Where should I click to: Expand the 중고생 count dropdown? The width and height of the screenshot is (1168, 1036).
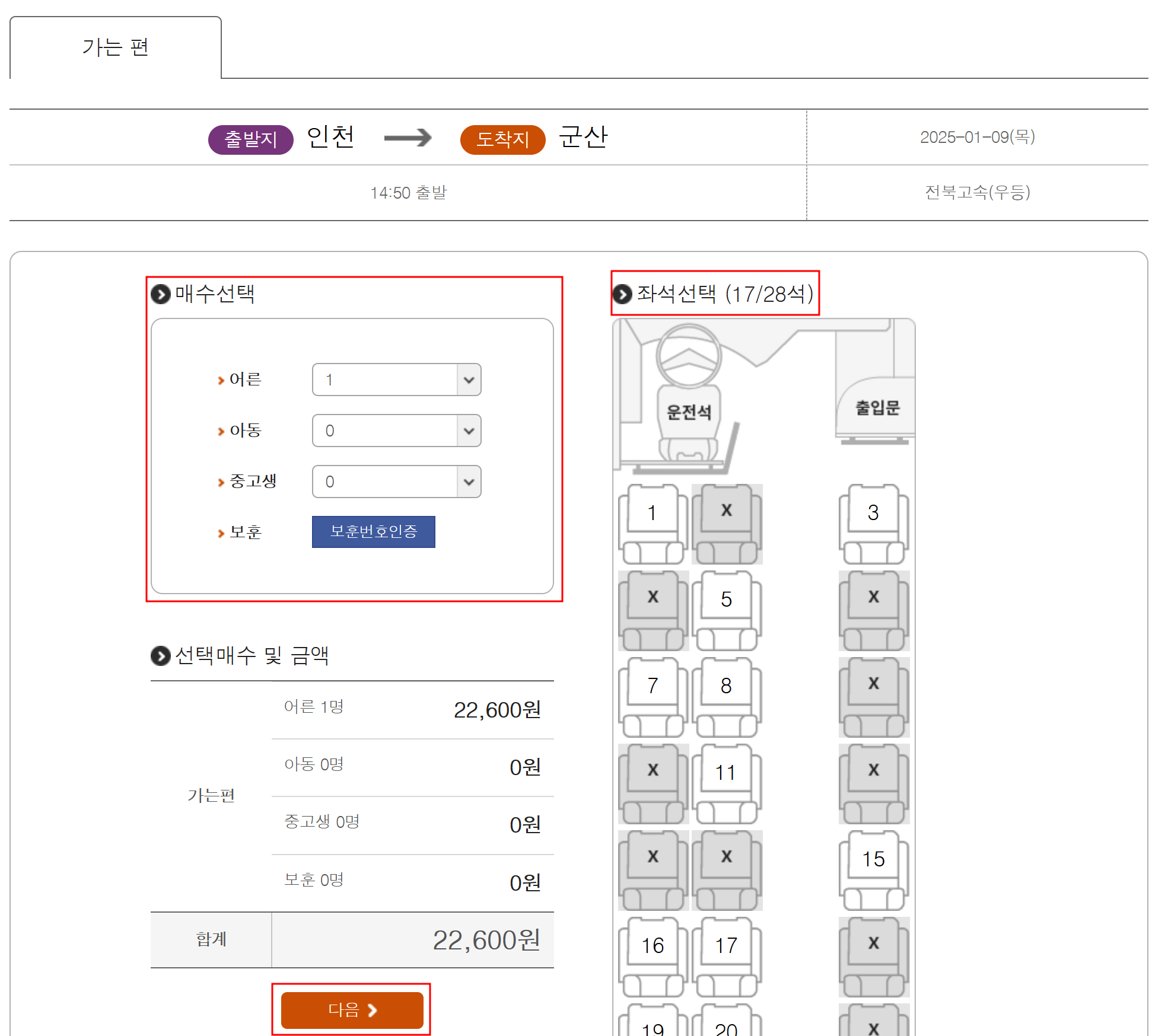396,482
